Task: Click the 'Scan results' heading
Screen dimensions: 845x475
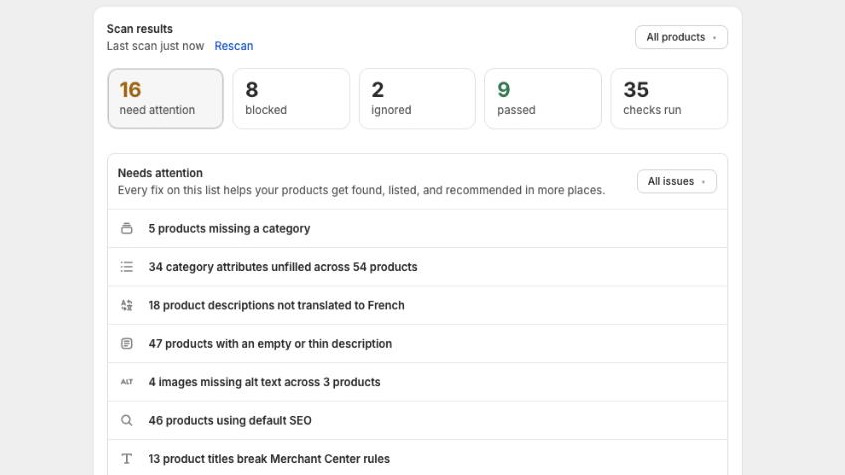Action: point(140,29)
